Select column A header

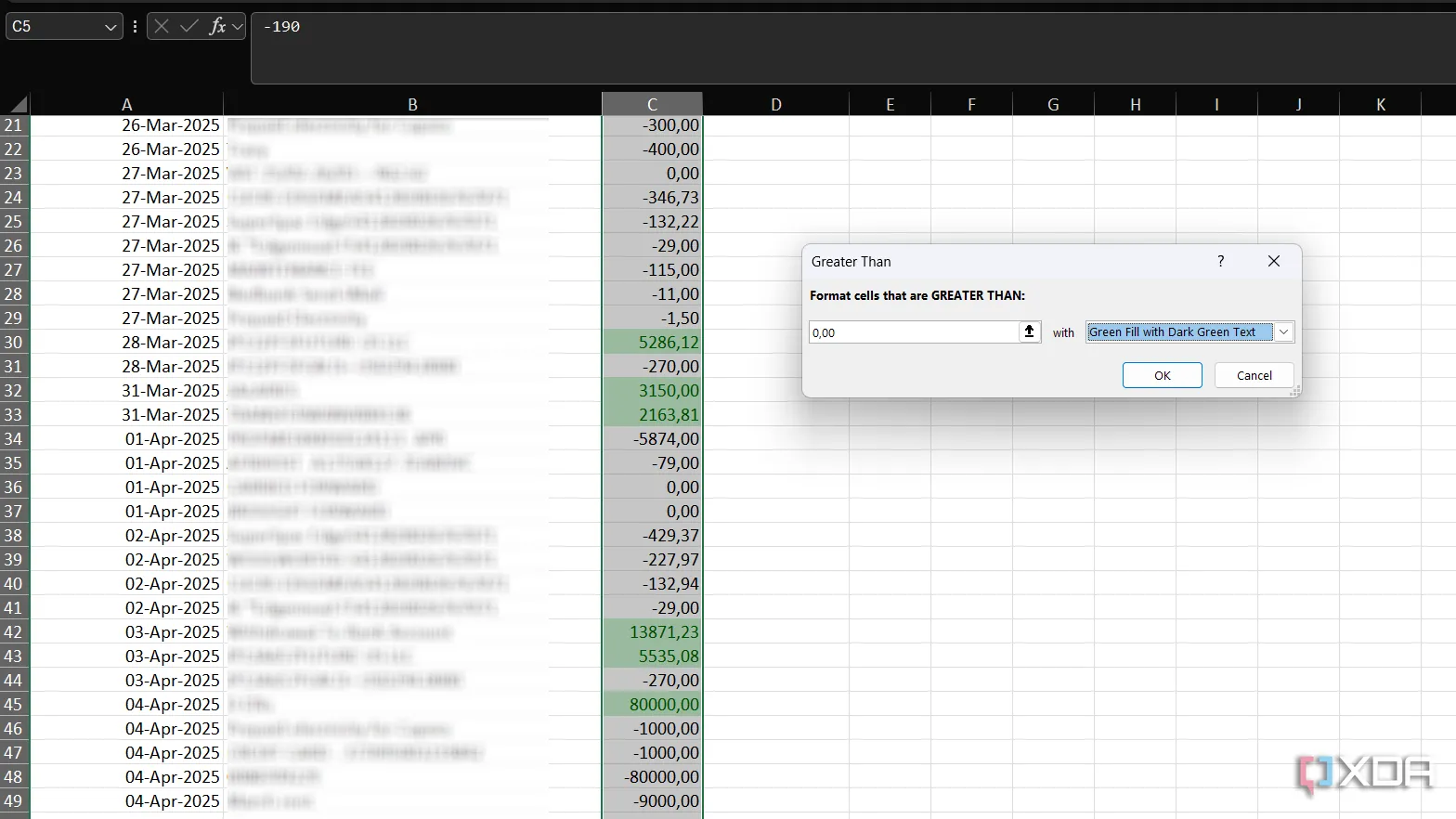(x=126, y=104)
